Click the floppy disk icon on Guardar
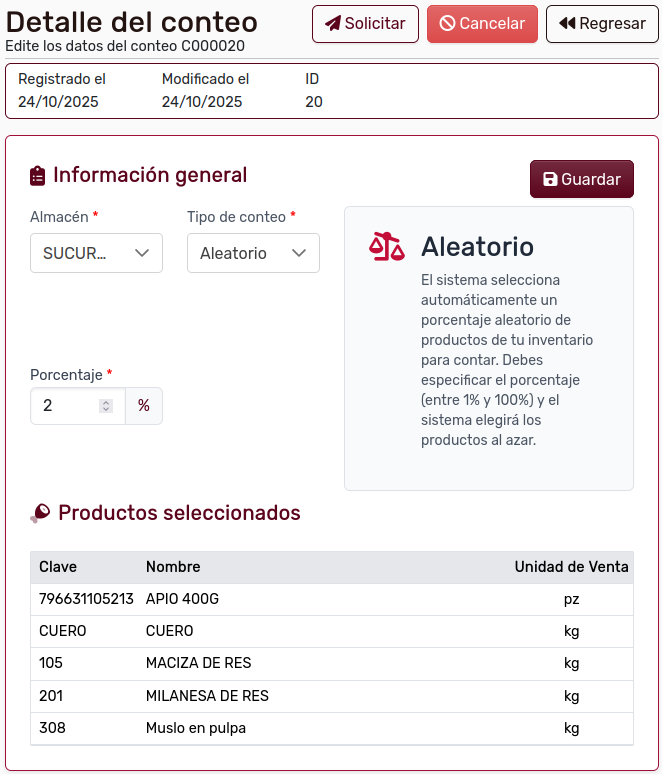Viewport: 662px width, 774px height. tap(550, 180)
